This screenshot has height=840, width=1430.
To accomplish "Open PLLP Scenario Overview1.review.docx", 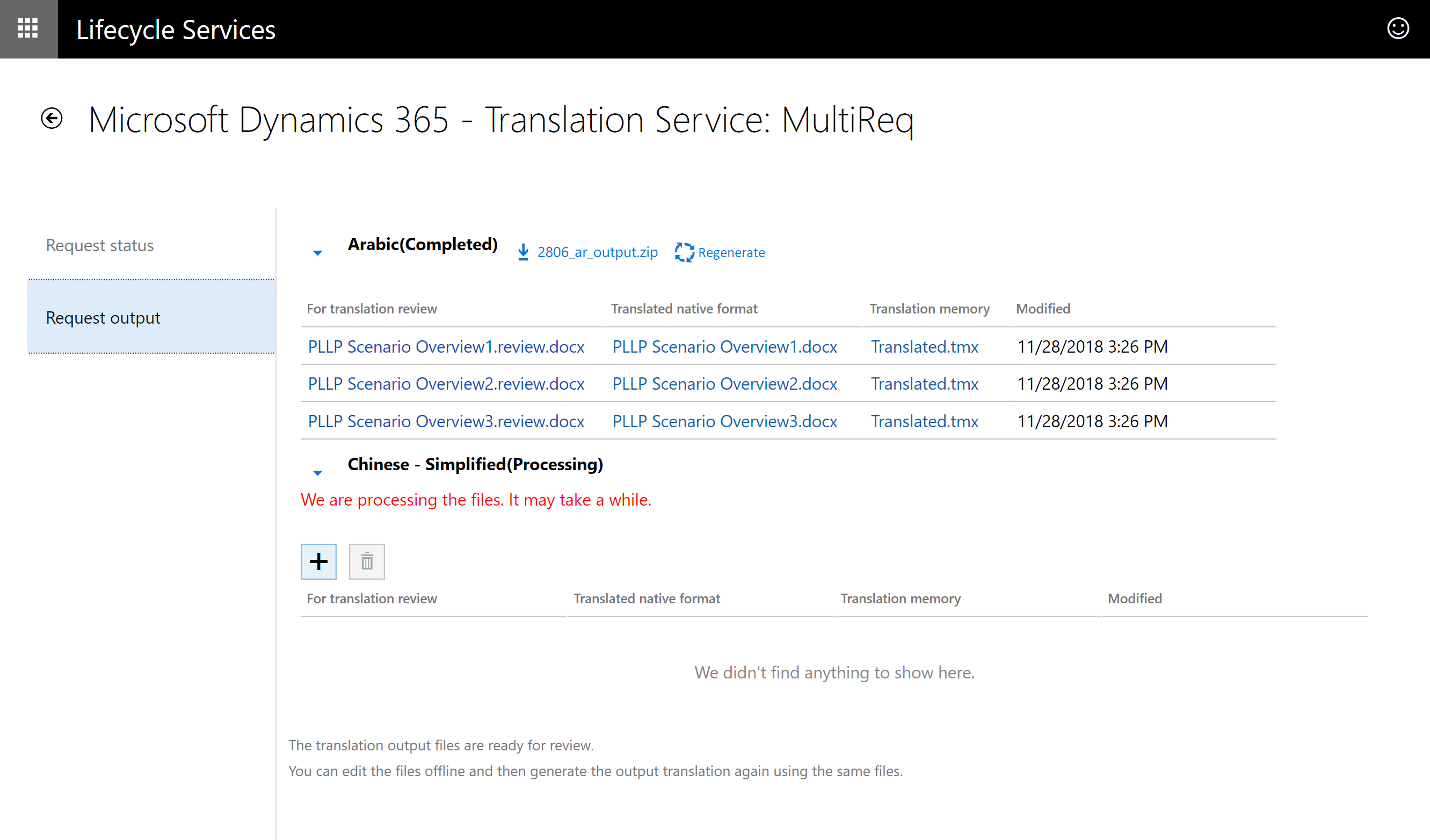I will pos(446,347).
